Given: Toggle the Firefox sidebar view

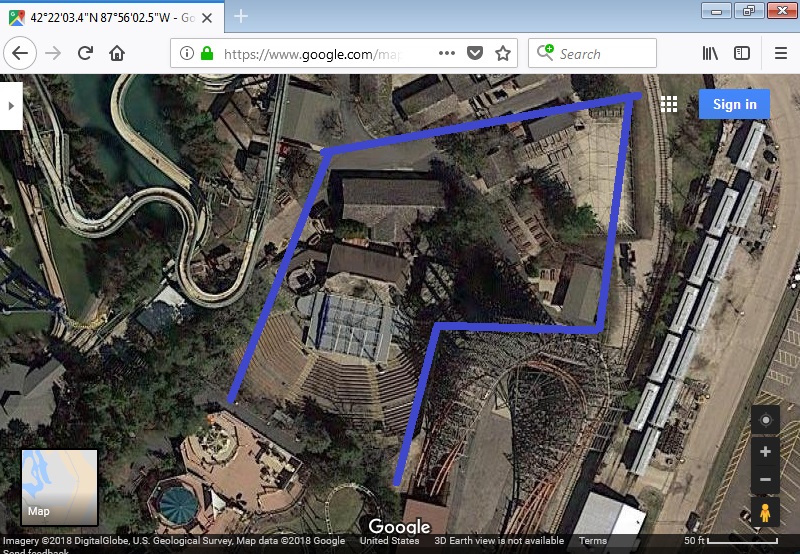Looking at the screenshot, I should point(742,53).
